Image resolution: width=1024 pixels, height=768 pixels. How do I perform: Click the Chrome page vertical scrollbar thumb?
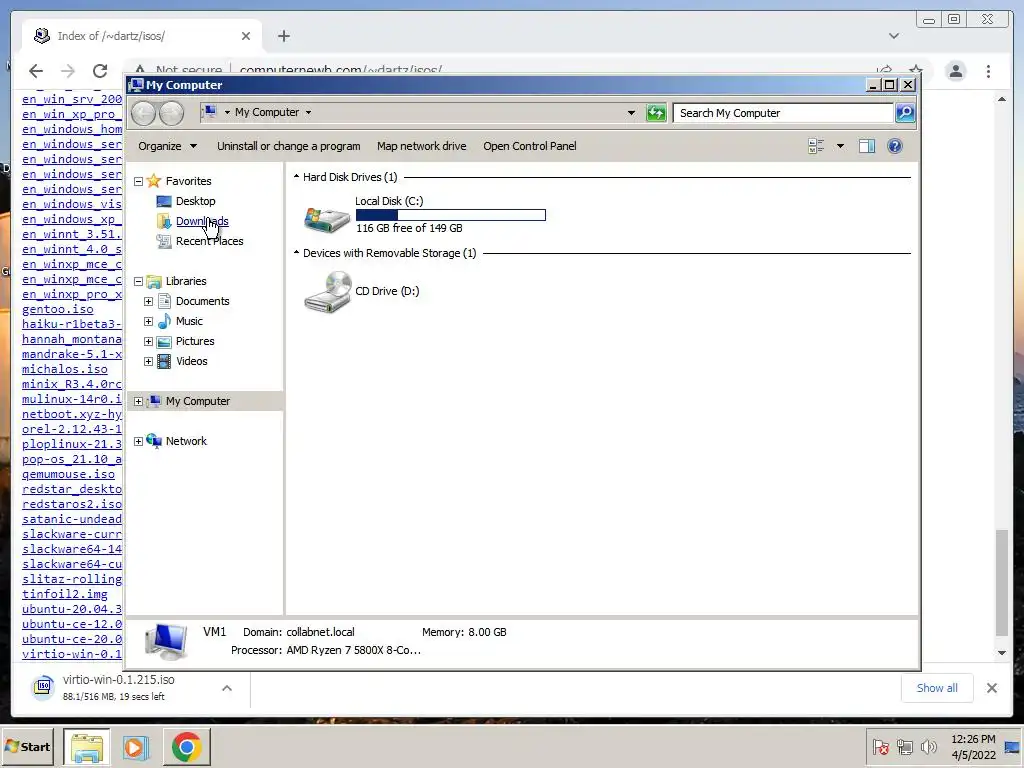pyautogui.click(x=1001, y=583)
